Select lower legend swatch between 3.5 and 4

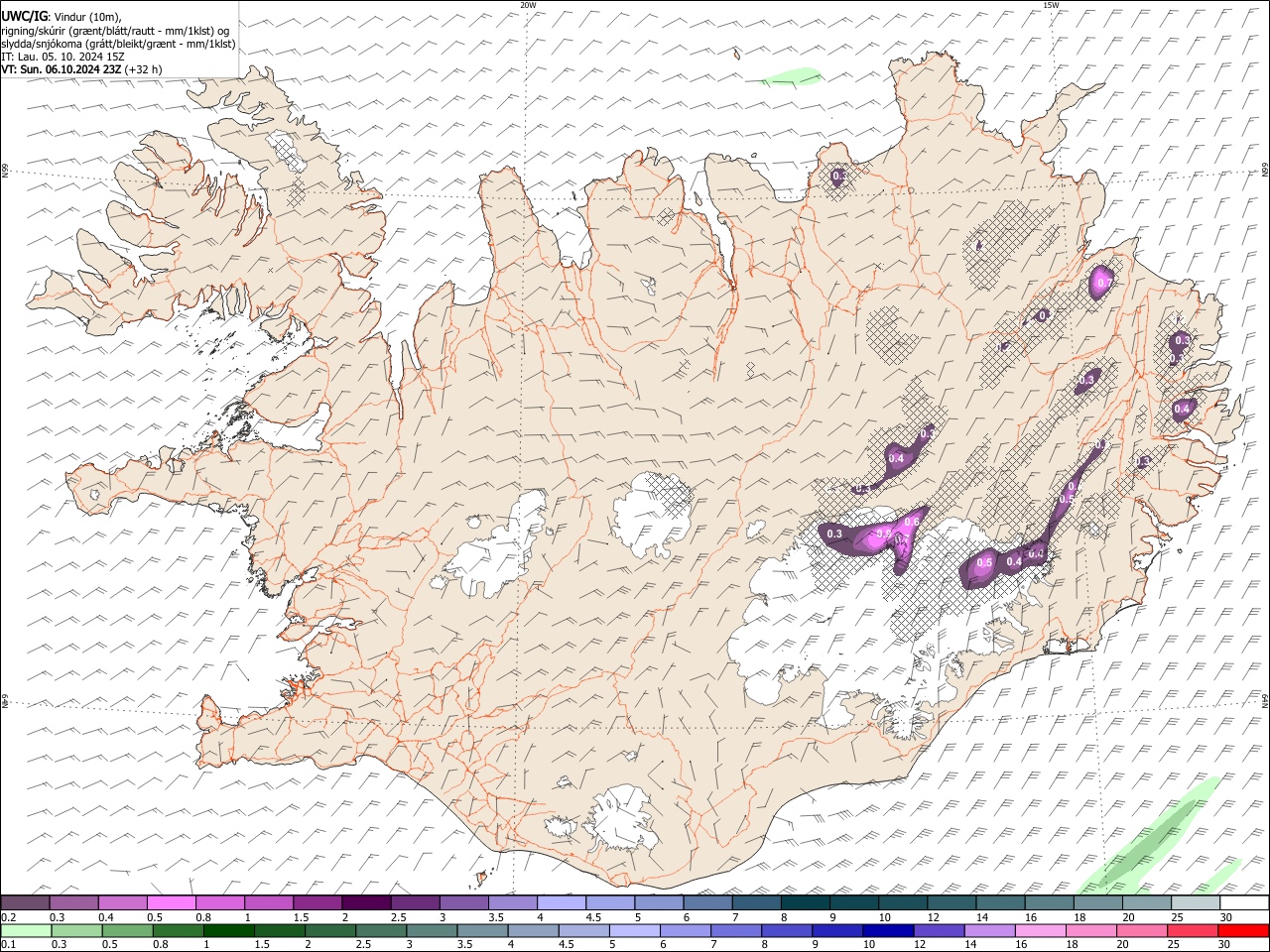click(482, 930)
